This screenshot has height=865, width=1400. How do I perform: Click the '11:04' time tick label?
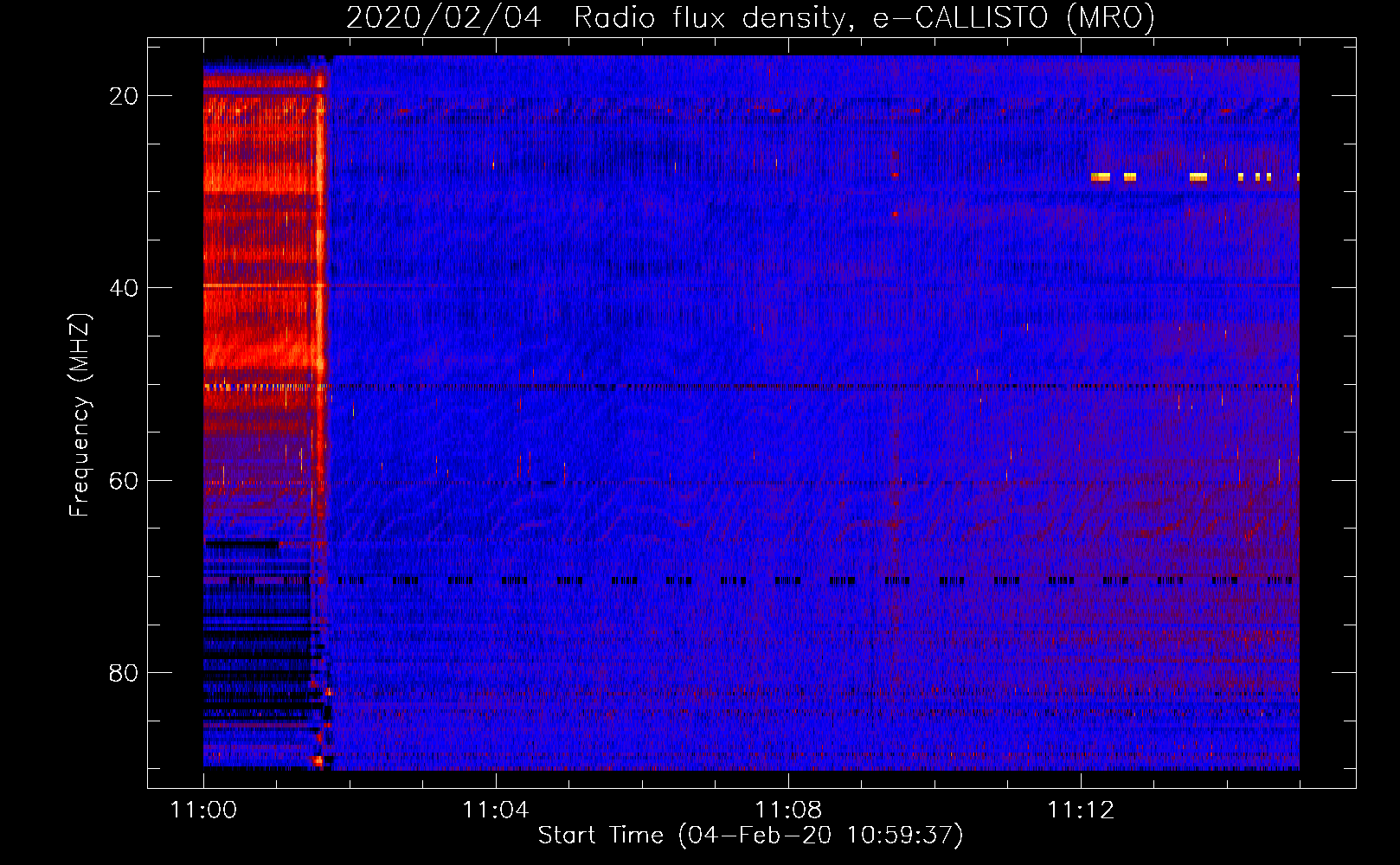(495, 811)
